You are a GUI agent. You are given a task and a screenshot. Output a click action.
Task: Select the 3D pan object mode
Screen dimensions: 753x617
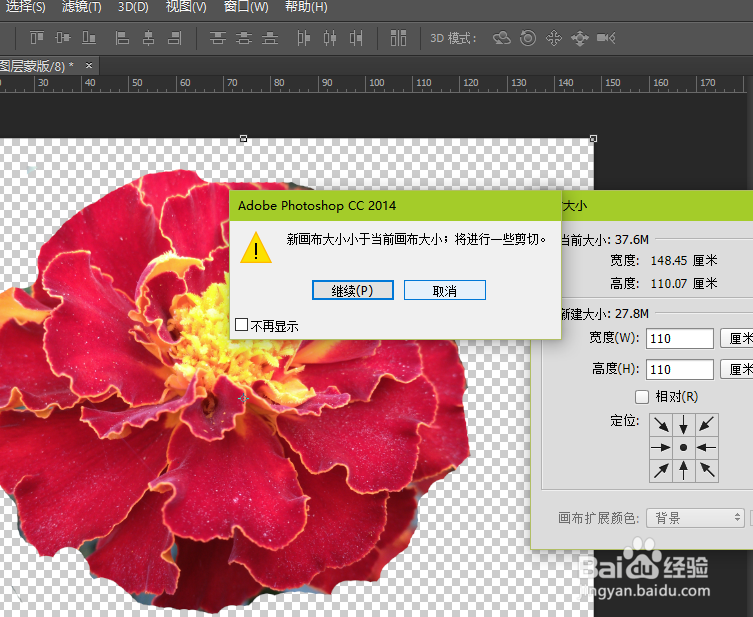point(554,37)
